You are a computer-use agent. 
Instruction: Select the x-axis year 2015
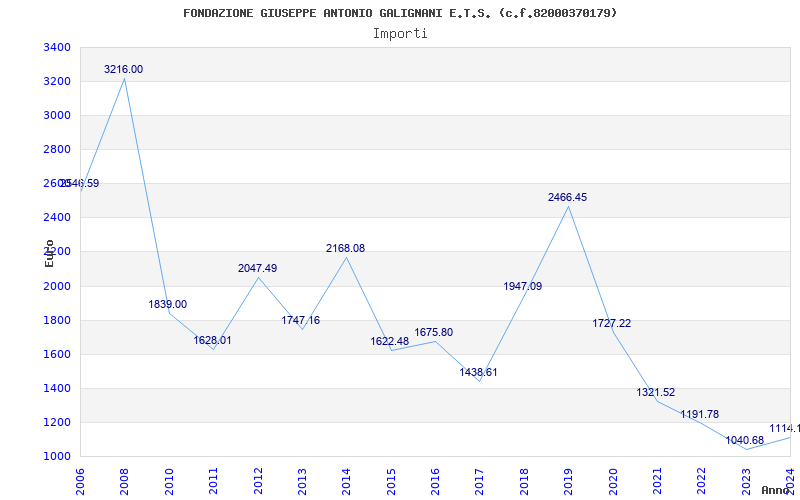(391, 481)
